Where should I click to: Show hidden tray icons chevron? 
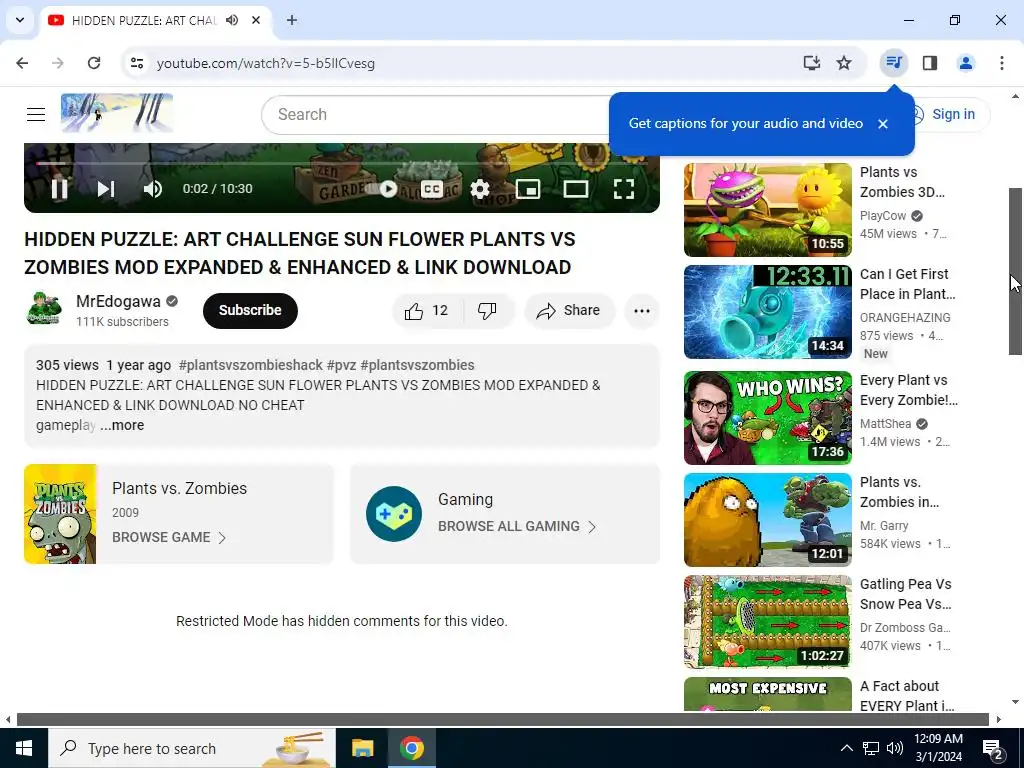pos(846,748)
